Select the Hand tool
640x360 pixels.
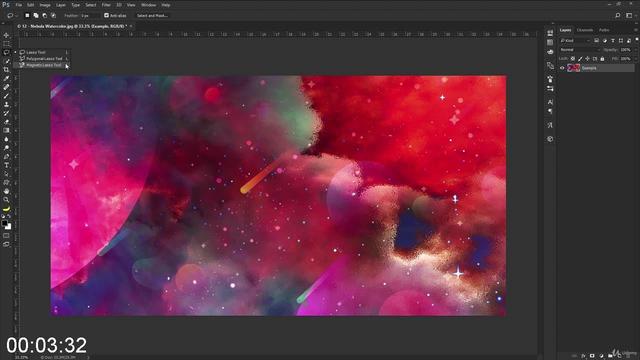tap(6, 191)
